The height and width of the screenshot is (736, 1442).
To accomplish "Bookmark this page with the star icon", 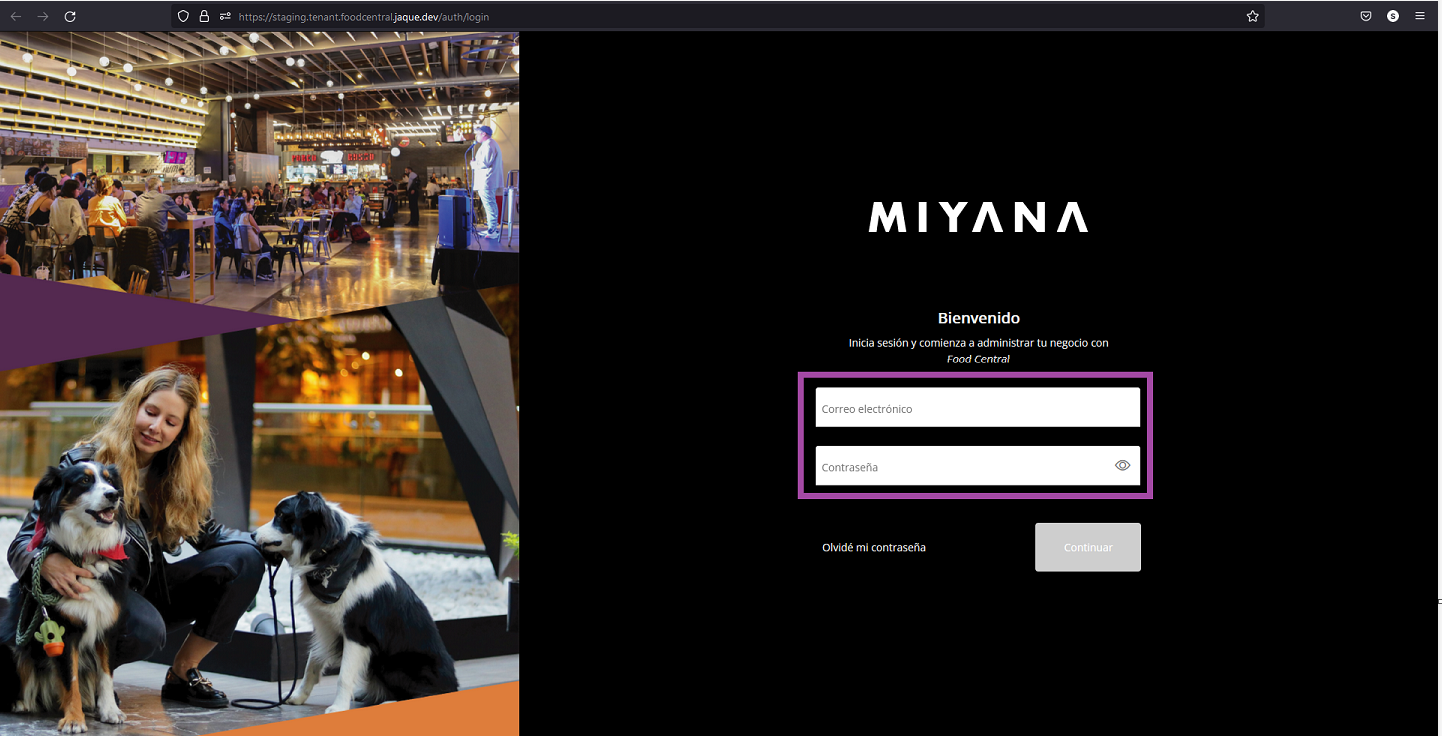I will pyautogui.click(x=1252, y=16).
